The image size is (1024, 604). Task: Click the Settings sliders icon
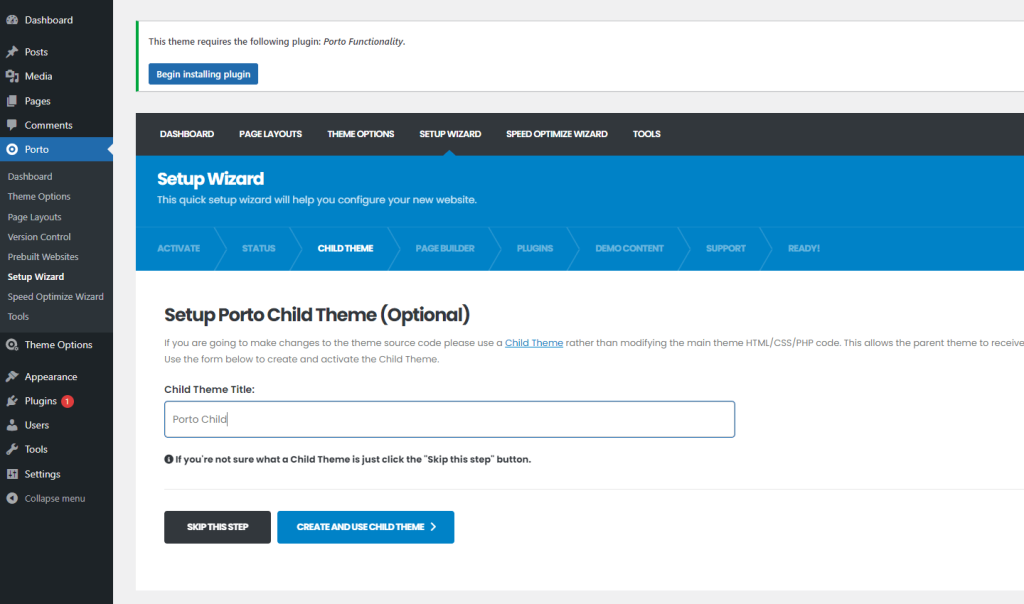pyautogui.click(x=12, y=474)
